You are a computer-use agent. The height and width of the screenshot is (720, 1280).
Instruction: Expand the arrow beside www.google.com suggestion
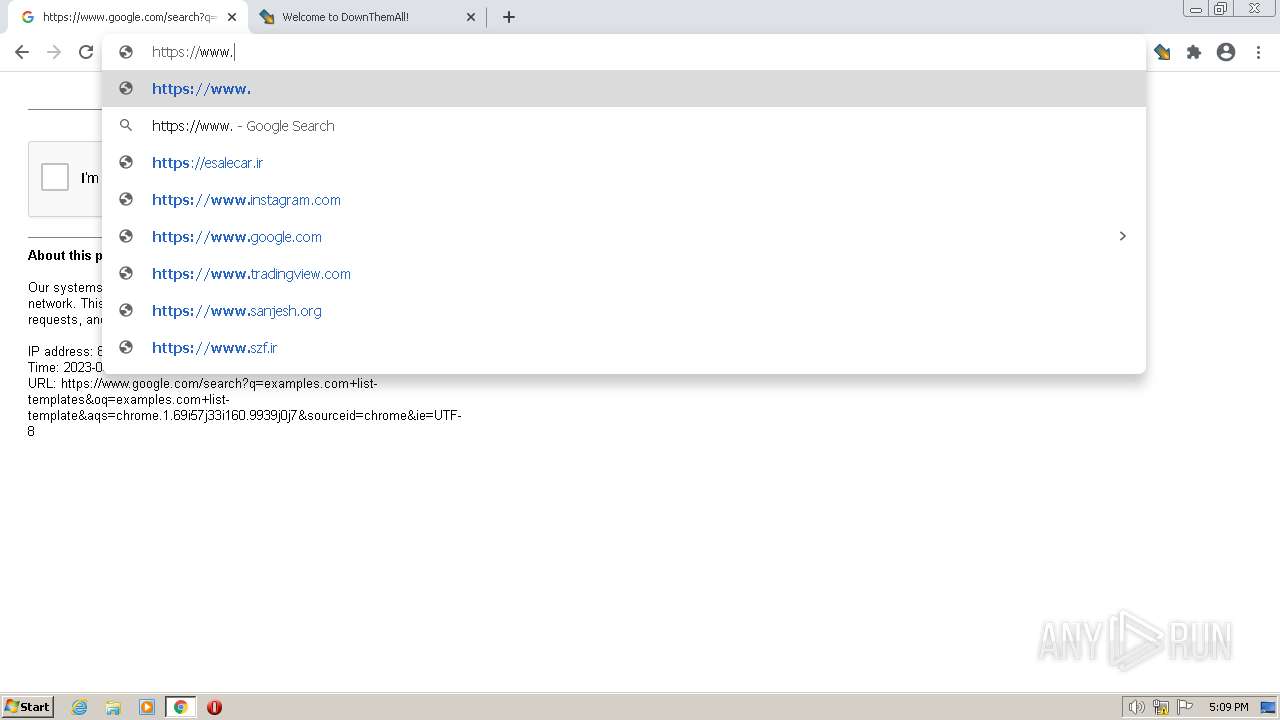[1122, 236]
